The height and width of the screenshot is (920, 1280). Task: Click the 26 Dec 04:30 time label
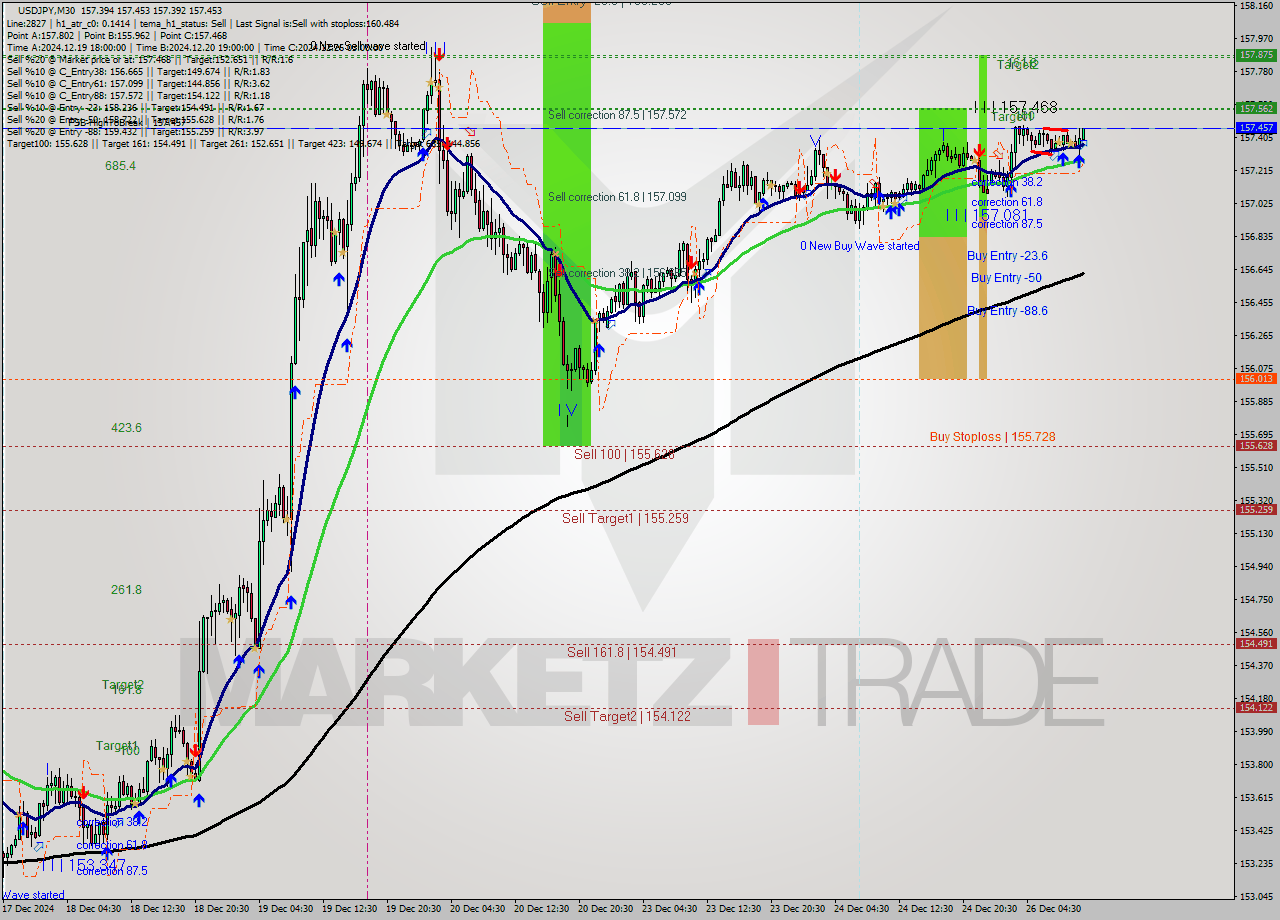point(1053,909)
